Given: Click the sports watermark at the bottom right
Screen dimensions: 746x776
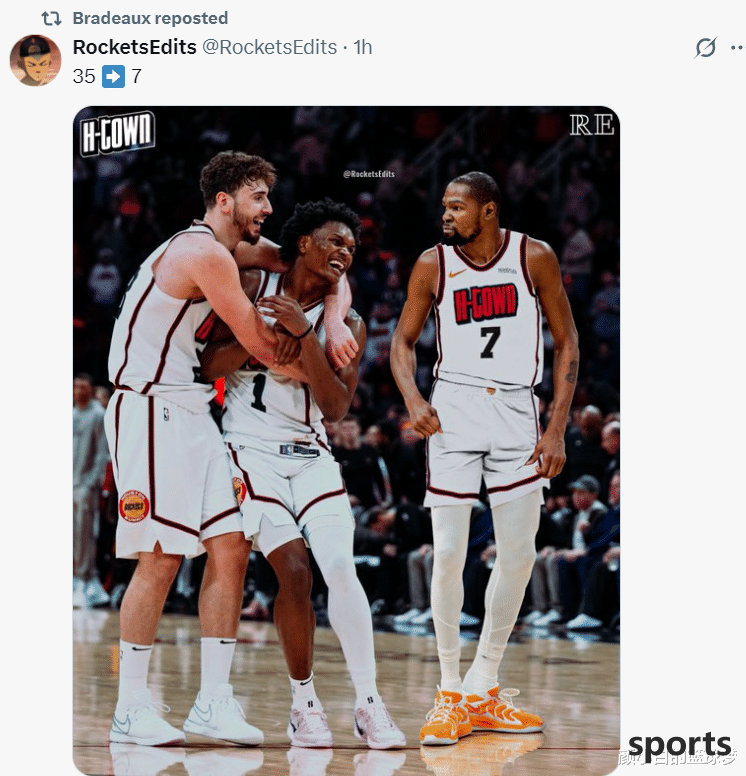Looking at the screenshot, I should [680, 746].
